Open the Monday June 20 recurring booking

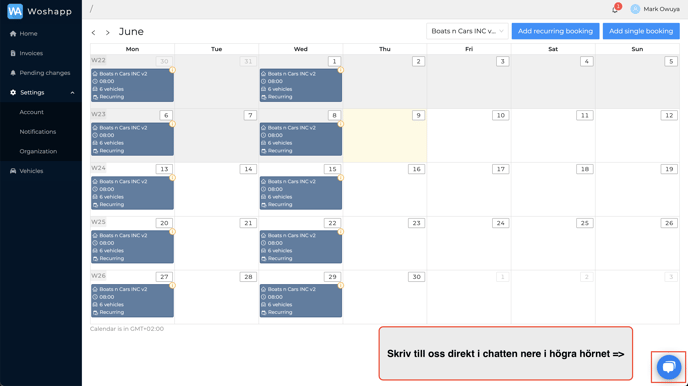pos(132,247)
